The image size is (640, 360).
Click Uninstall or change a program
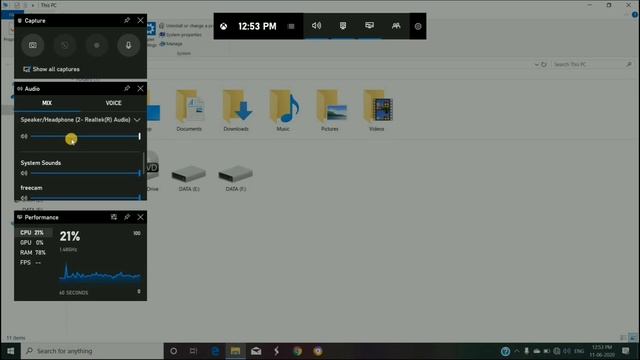(186, 26)
